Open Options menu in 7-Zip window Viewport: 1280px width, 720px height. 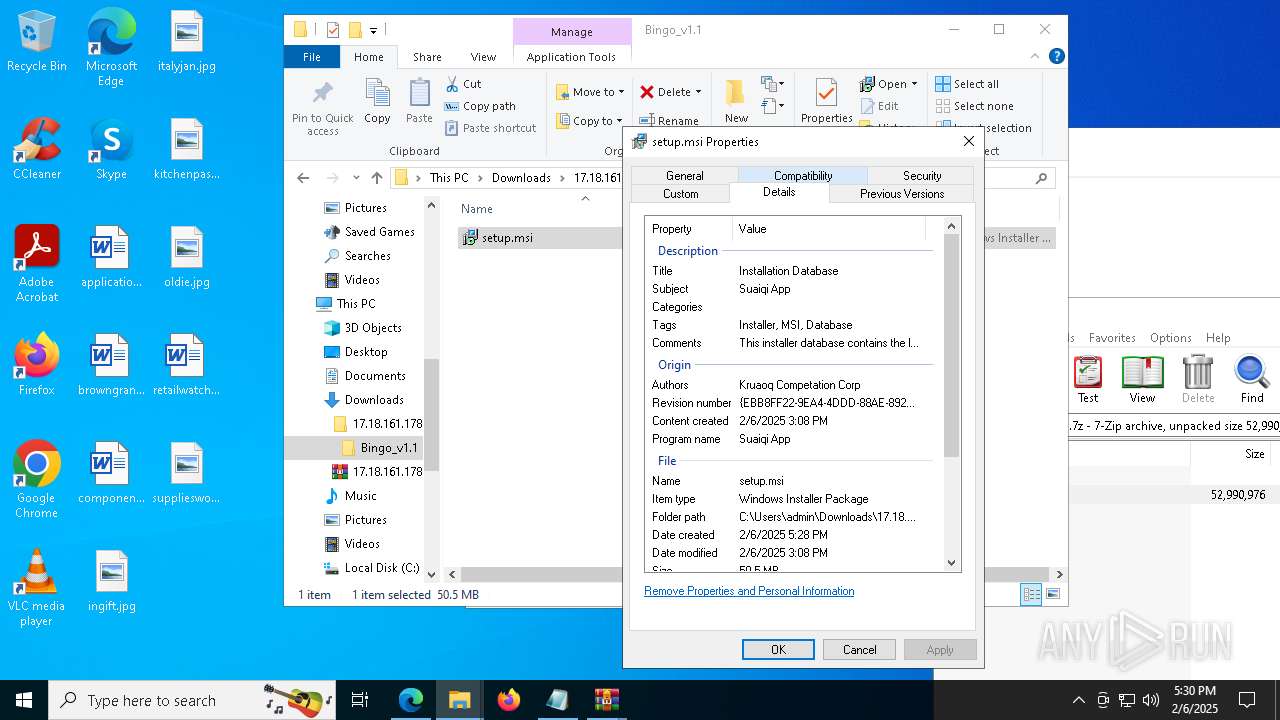[x=1171, y=338]
